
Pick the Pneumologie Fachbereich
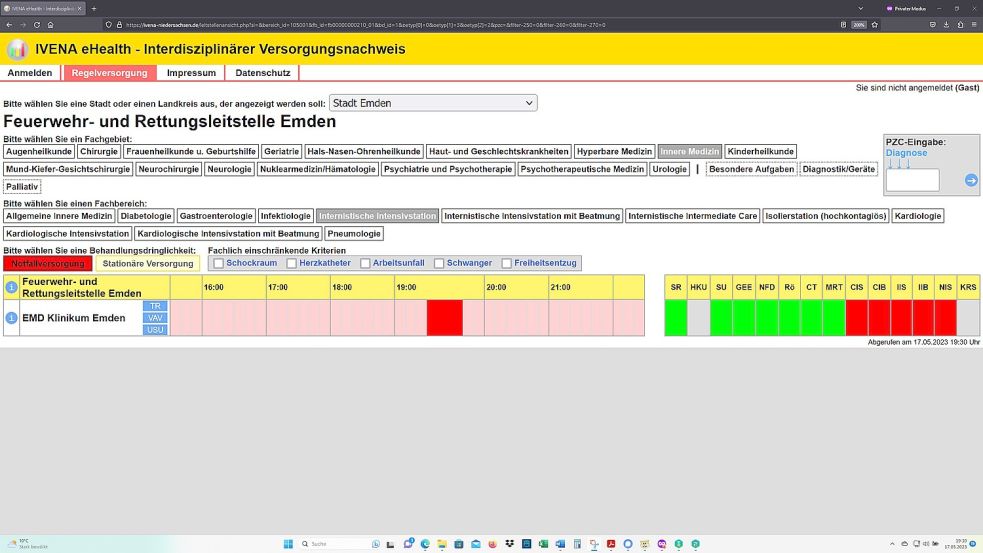point(354,233)
